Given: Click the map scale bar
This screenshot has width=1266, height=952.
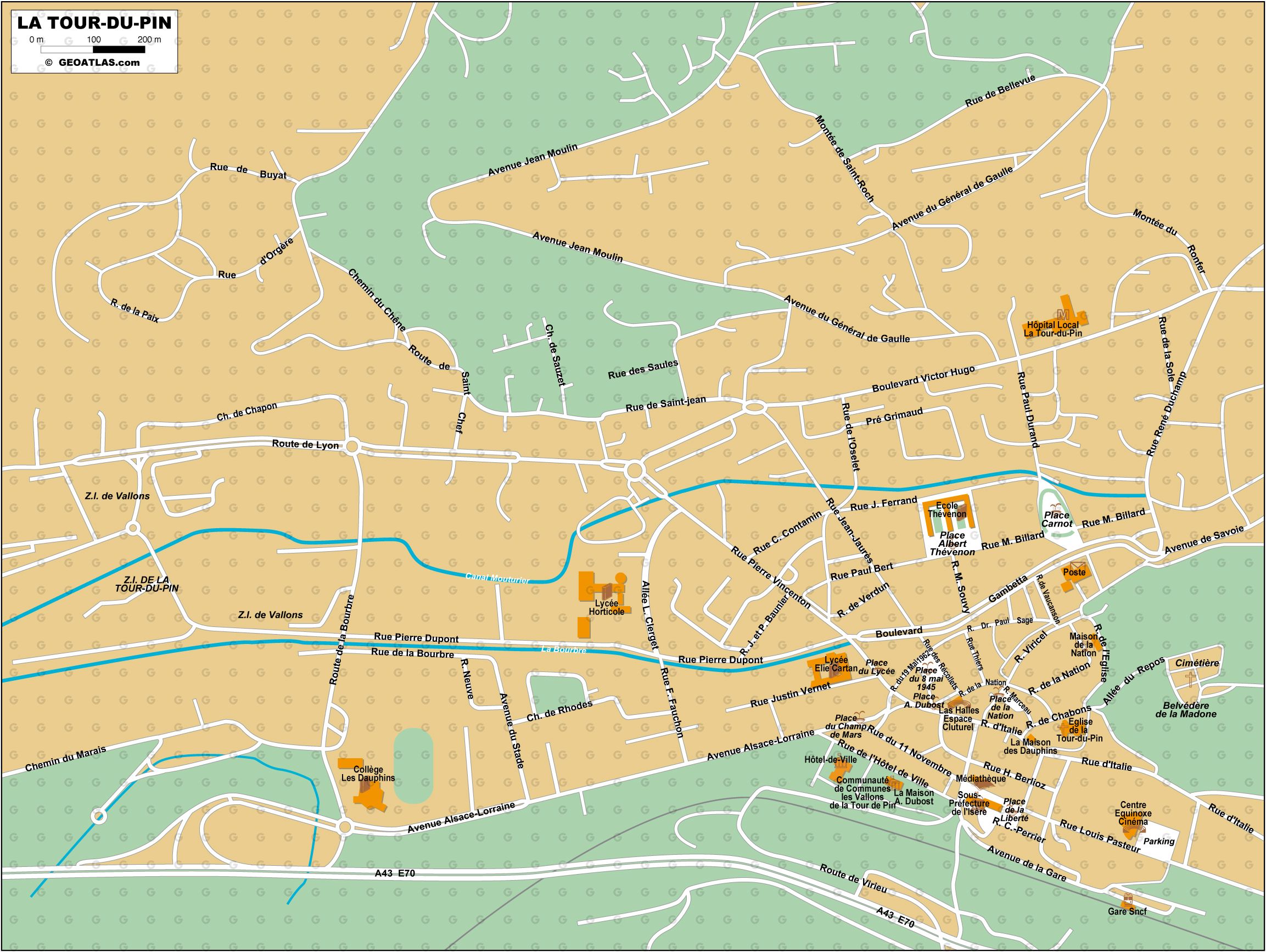Looking at the screenshot, I should (x=93, y=49).
